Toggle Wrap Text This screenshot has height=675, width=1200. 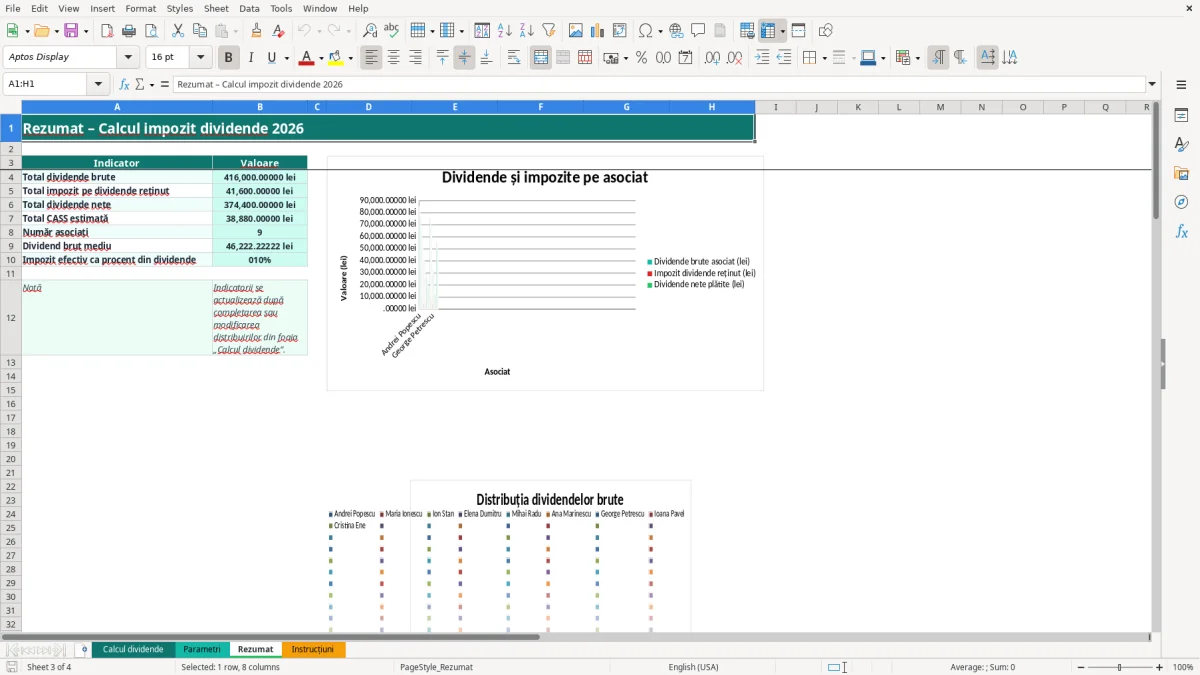click(514, 58)
